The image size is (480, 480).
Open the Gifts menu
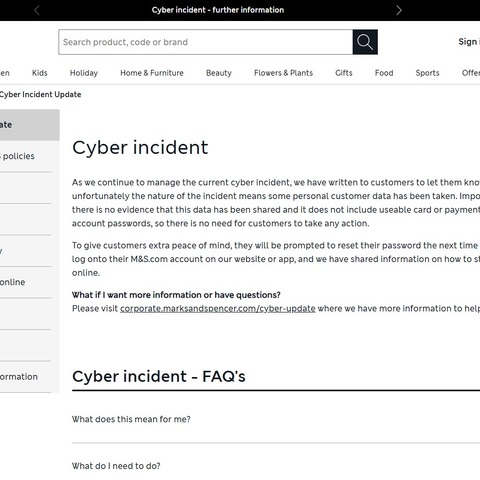(x=344, y=73)
